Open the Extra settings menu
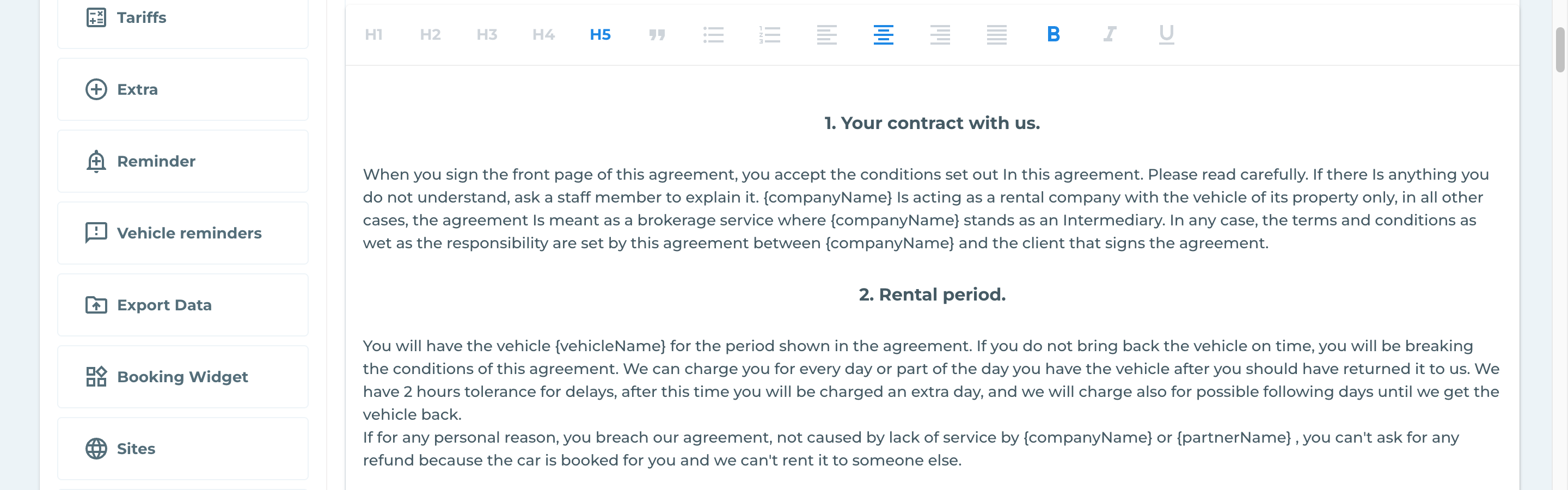This screenshot has height=490, width=1568. pos(182,89)
